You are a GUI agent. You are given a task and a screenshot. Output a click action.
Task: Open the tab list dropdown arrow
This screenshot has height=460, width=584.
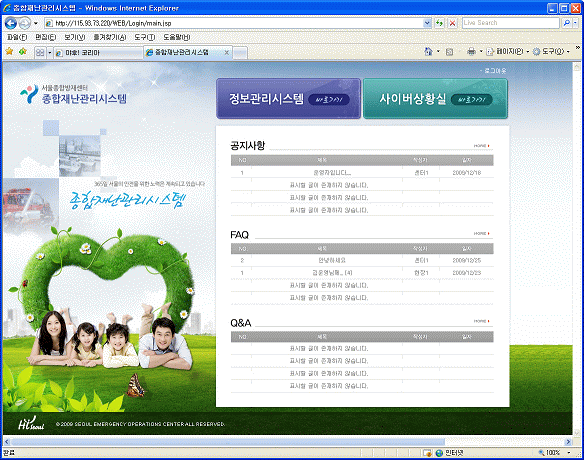(x=50, y=53)
